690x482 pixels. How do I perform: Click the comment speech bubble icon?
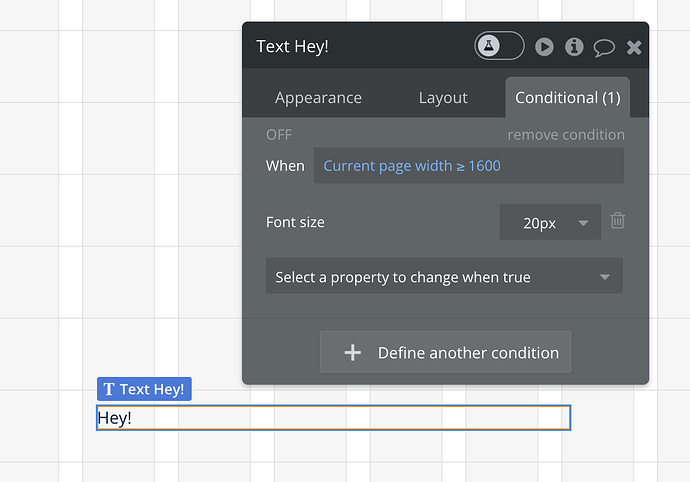[x=604, y=47]
